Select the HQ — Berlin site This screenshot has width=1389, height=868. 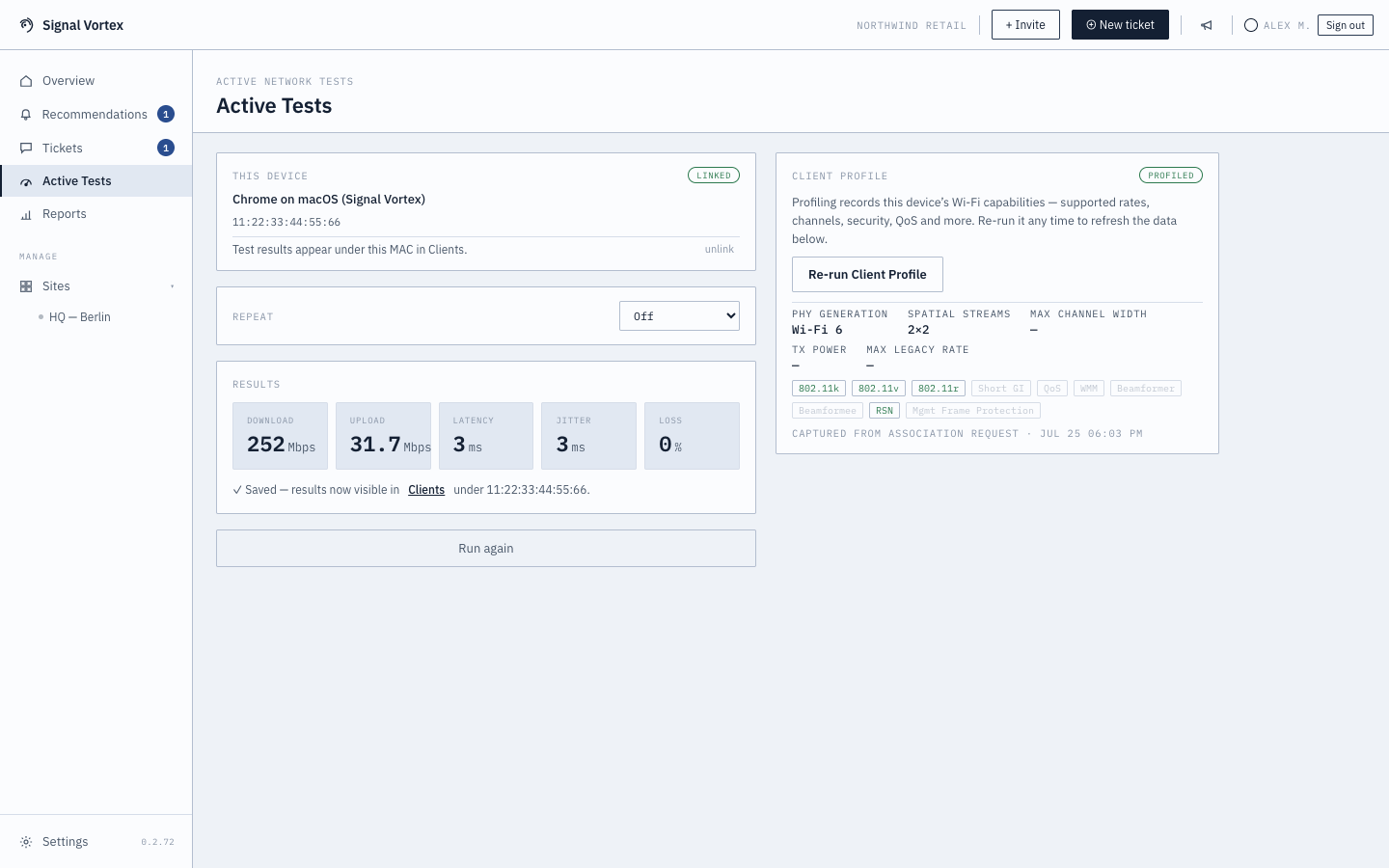pos(80,317)
